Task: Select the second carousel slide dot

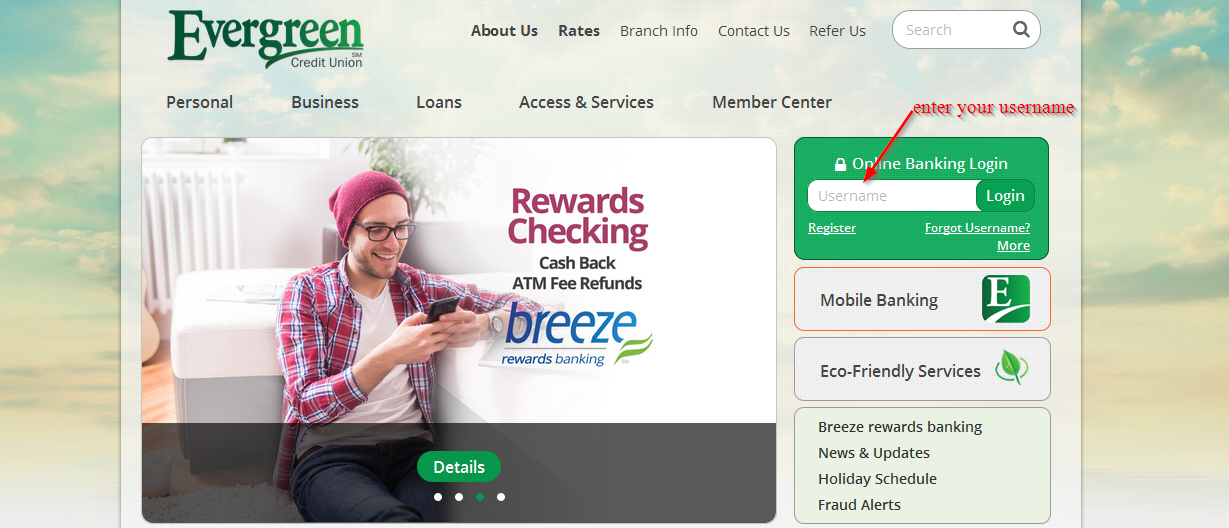Action: pos(458,496)
